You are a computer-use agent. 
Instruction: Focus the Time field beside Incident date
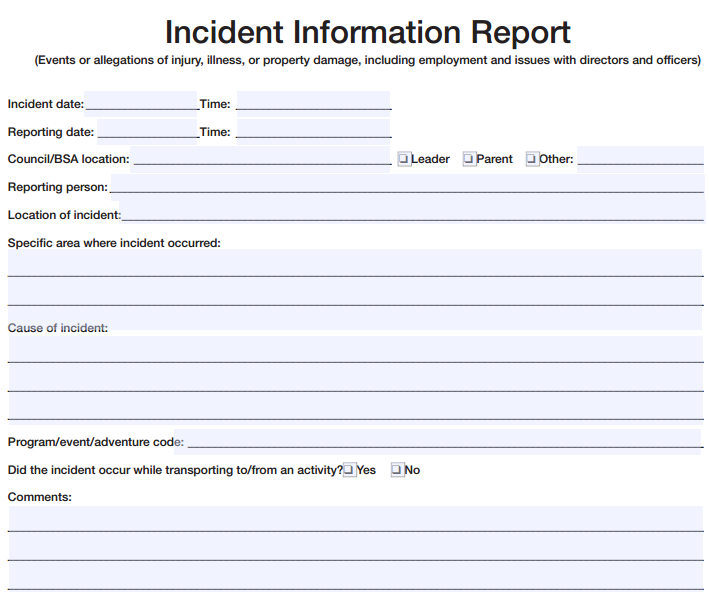(313, 103)
